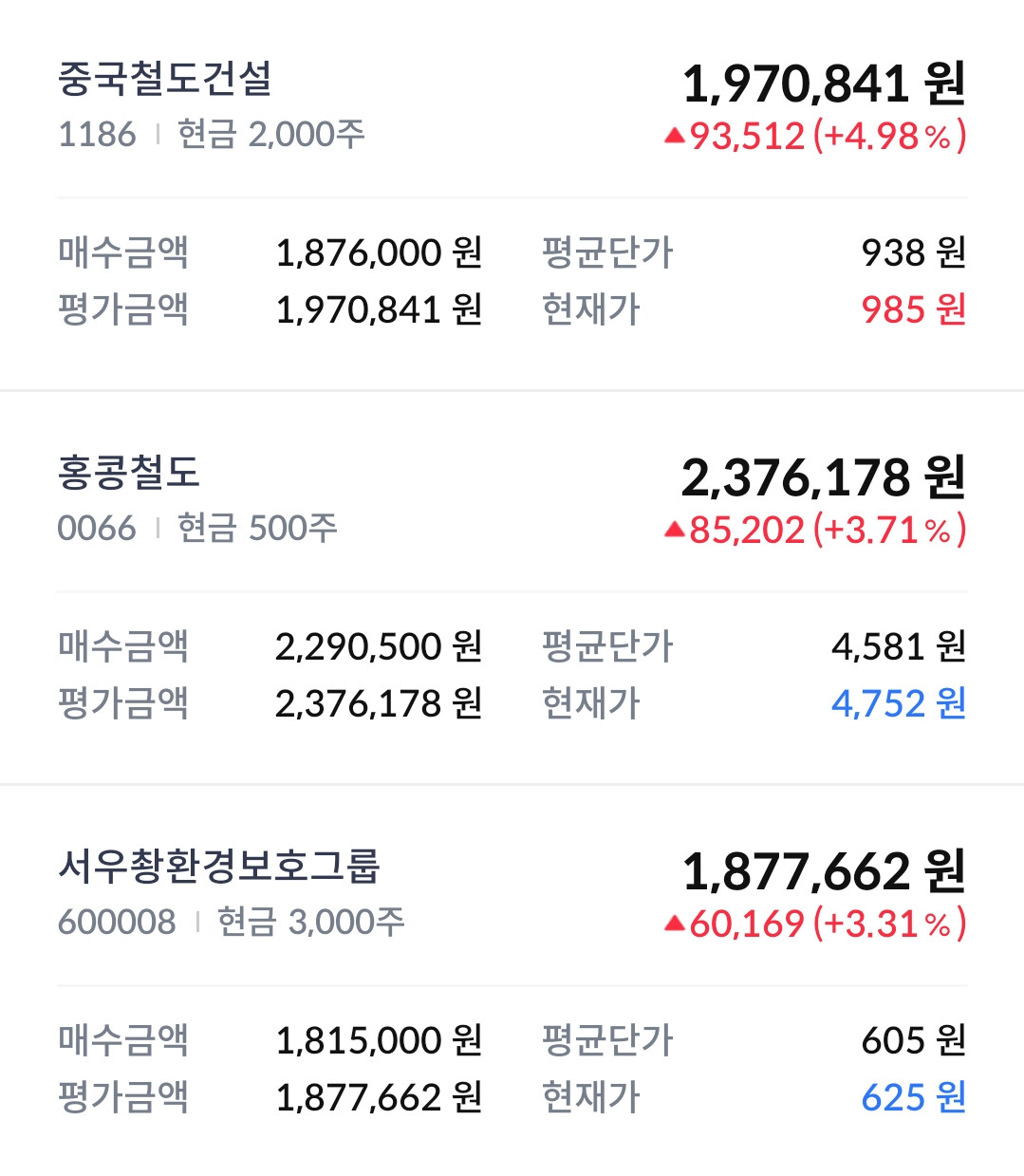Click the red current price 985 원
The height and width of the screenshot is (1176, 1024).
(x=913, y=309)
